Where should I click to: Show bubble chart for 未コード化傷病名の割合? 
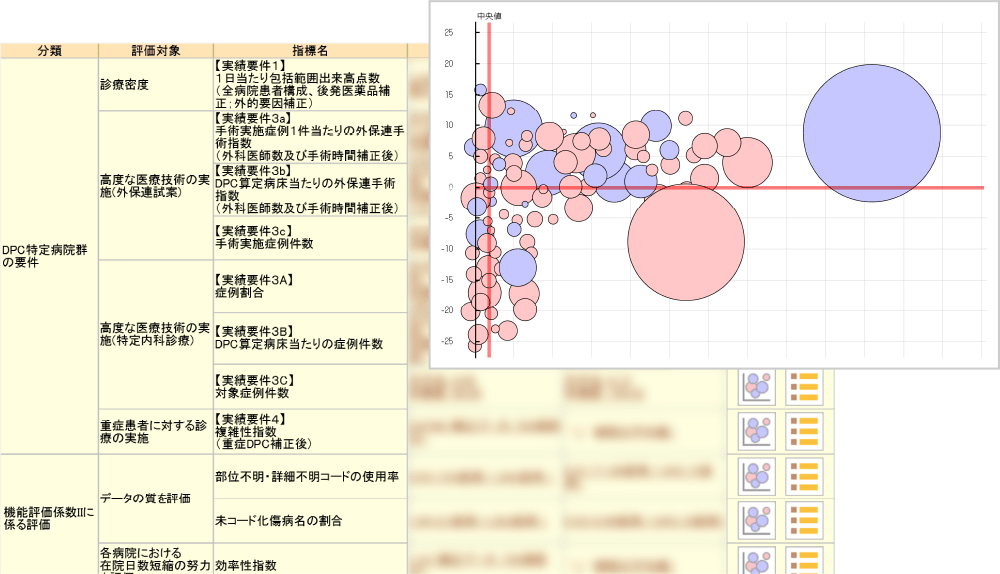pos(757,520)
